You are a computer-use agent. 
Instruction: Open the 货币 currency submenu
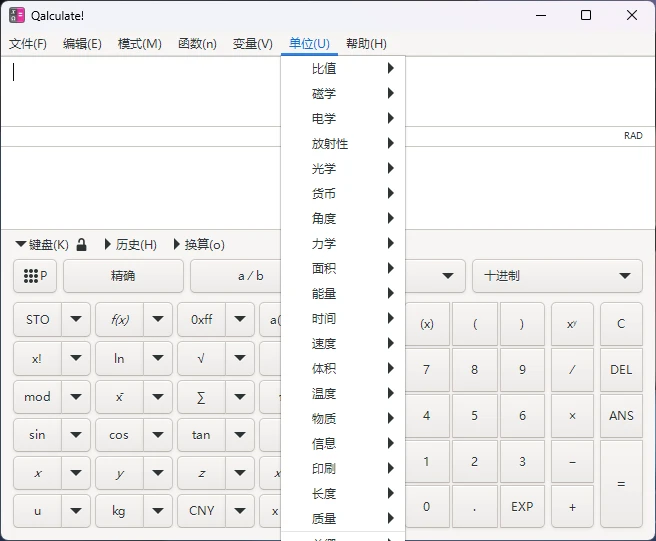343,193
